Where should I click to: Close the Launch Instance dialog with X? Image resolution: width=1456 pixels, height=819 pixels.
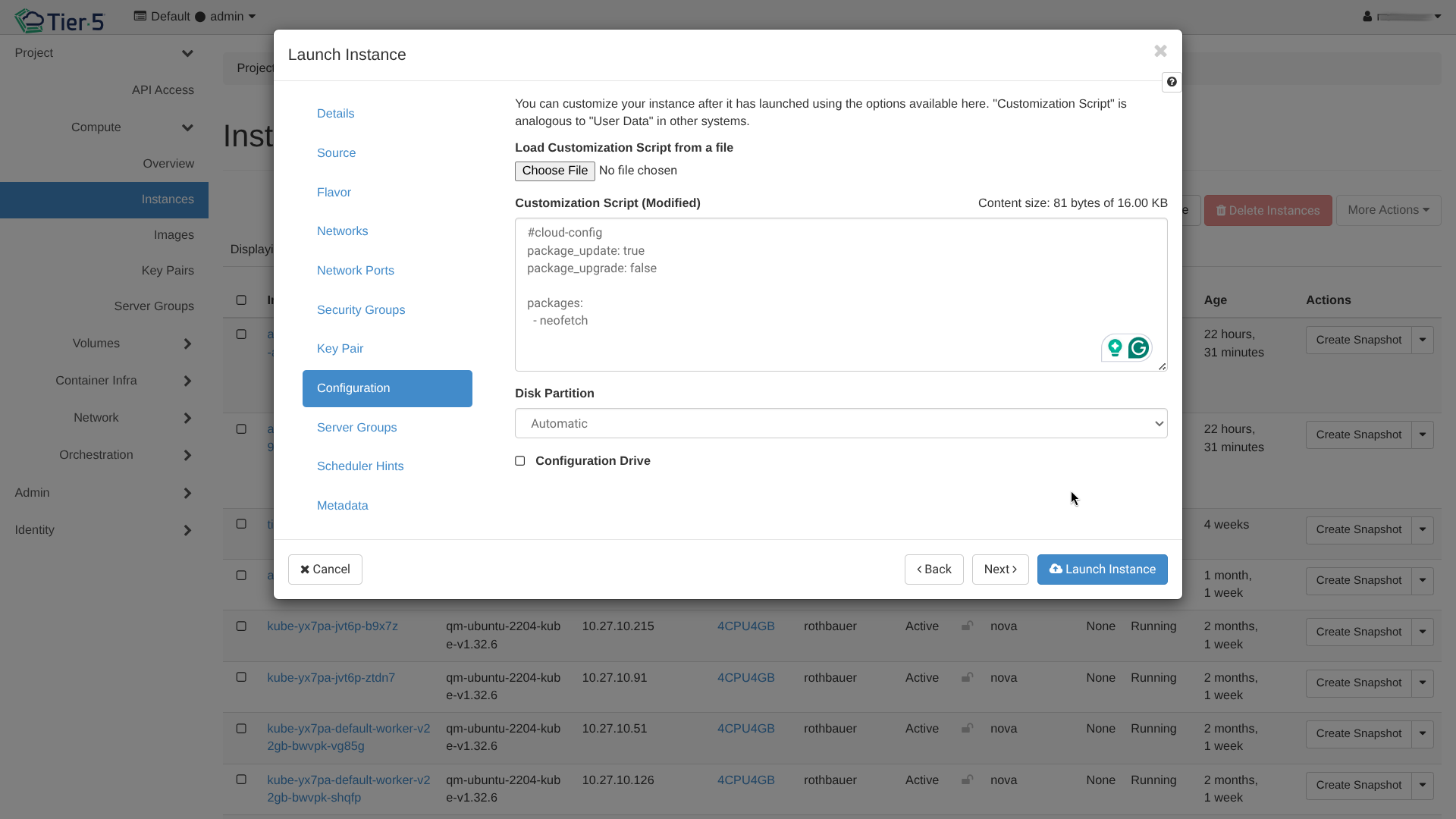(1160, 51)
